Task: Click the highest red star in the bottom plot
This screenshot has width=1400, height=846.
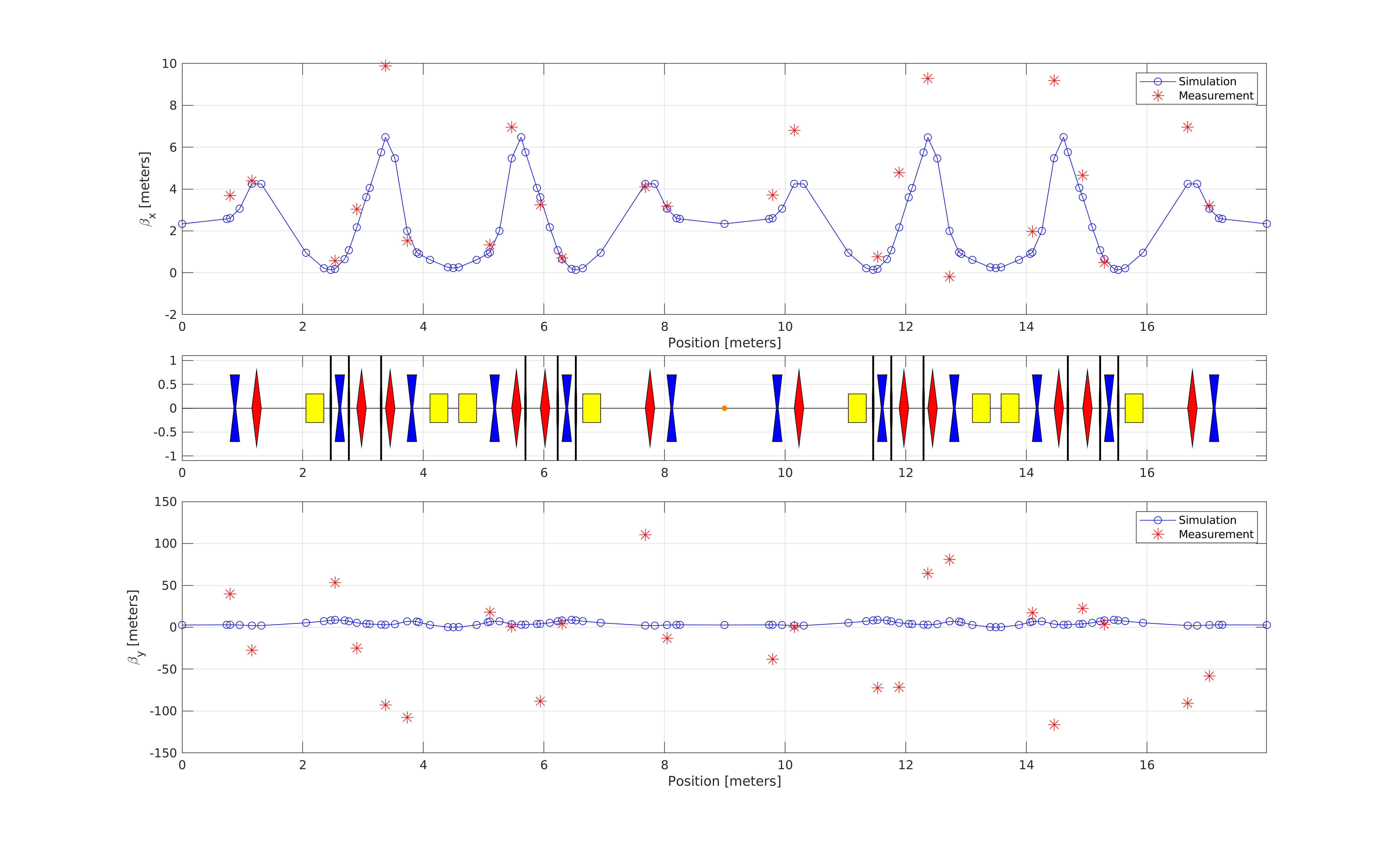Action: click(645, 535)
